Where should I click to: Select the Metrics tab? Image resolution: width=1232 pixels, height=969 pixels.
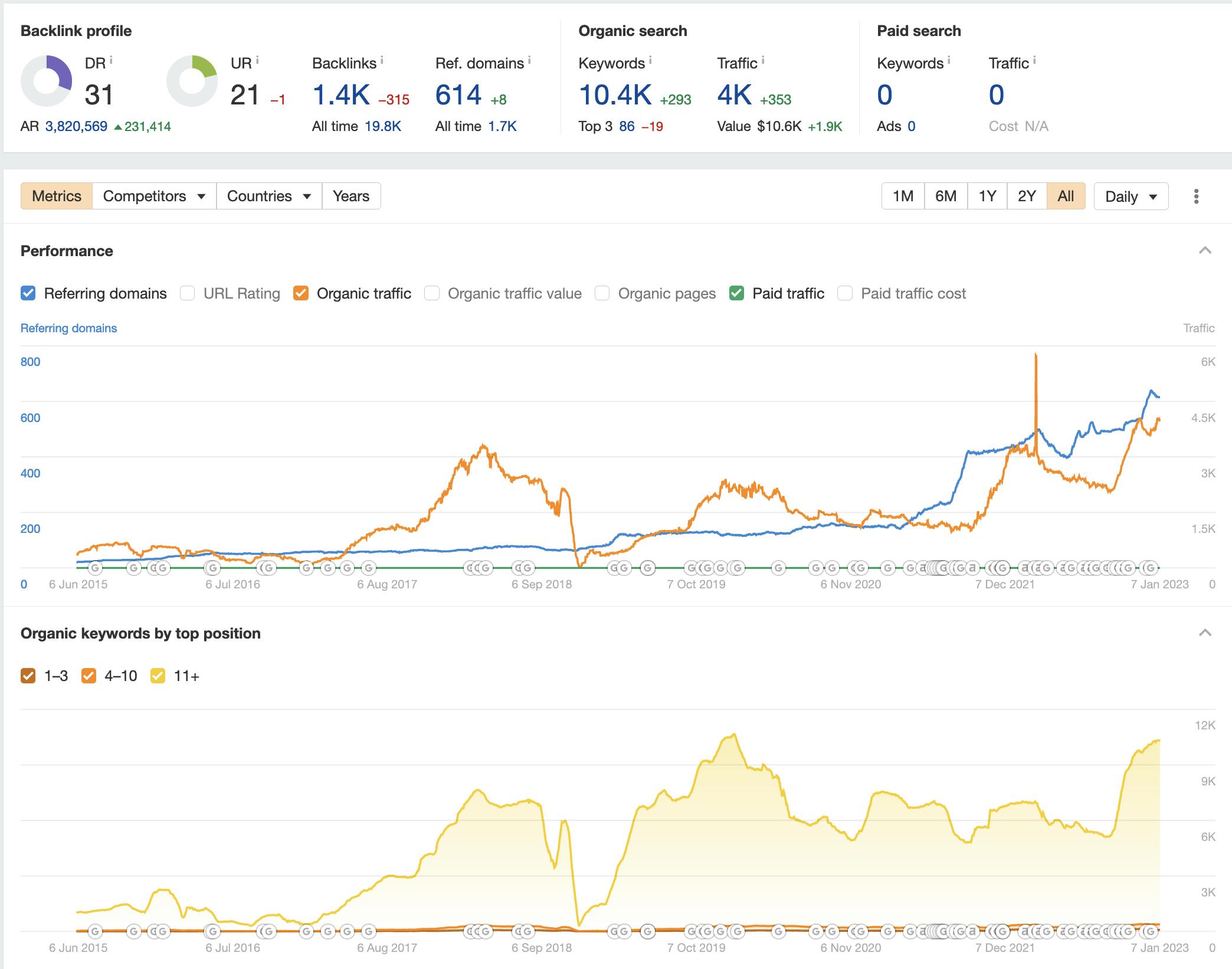pos(57,196)
